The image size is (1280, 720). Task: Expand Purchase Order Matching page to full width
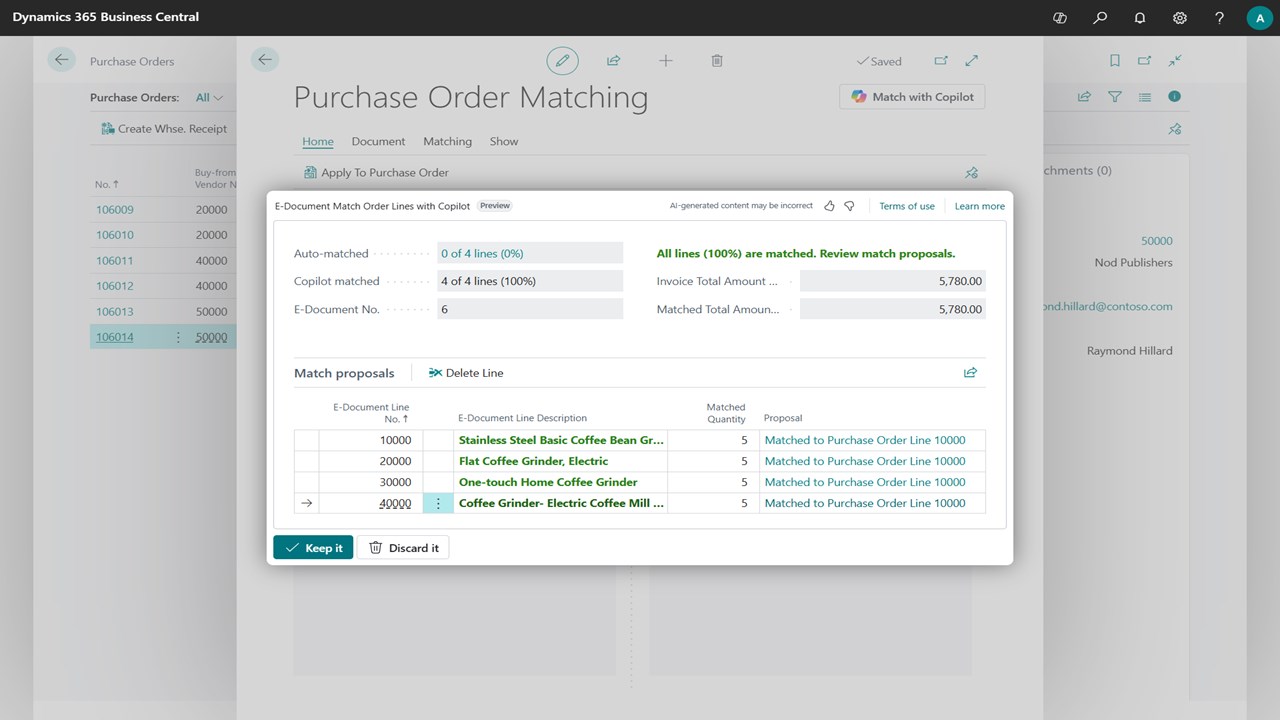(x=972, y=61)
